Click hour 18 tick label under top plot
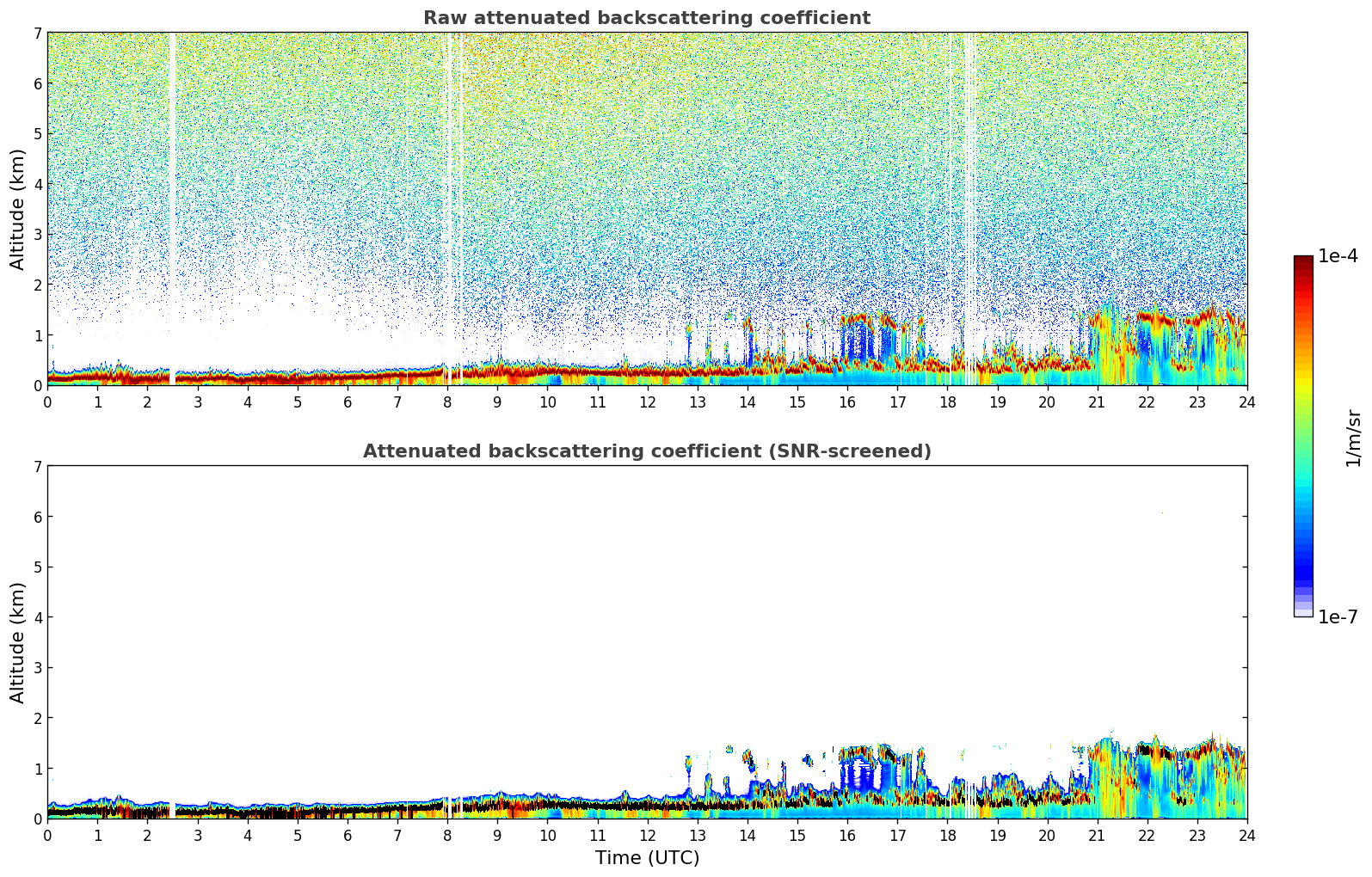 pyautogui.click(x=947, y=402)
